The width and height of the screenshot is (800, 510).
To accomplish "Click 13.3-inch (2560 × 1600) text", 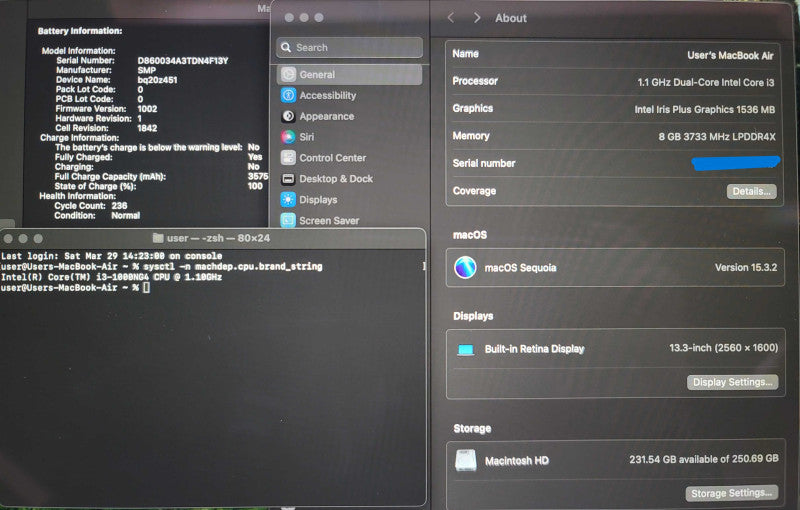I will tap(723, 348).
